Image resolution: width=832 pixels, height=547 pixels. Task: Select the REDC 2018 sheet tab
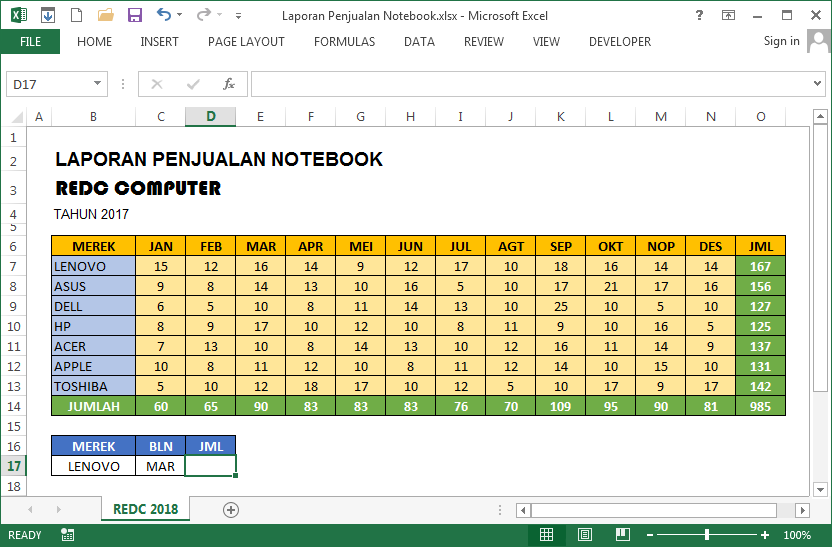(145, 509)
